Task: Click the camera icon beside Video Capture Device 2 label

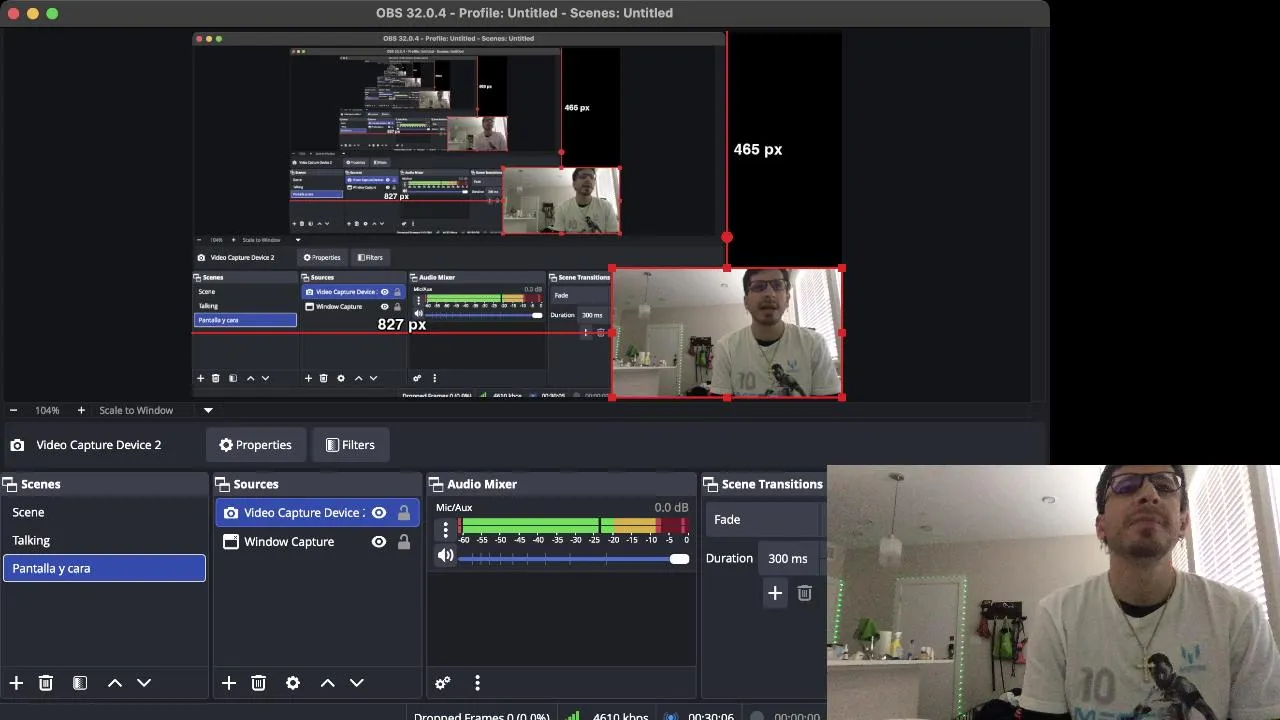Action: point(17,445)
